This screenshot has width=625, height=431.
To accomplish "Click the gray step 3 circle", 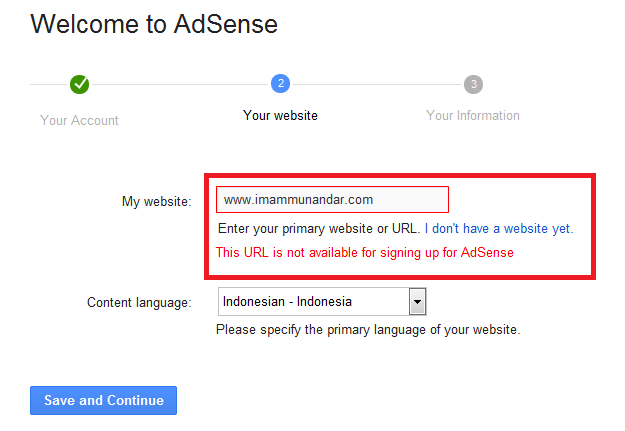I will pyautogui.click(x=473, y=85).
